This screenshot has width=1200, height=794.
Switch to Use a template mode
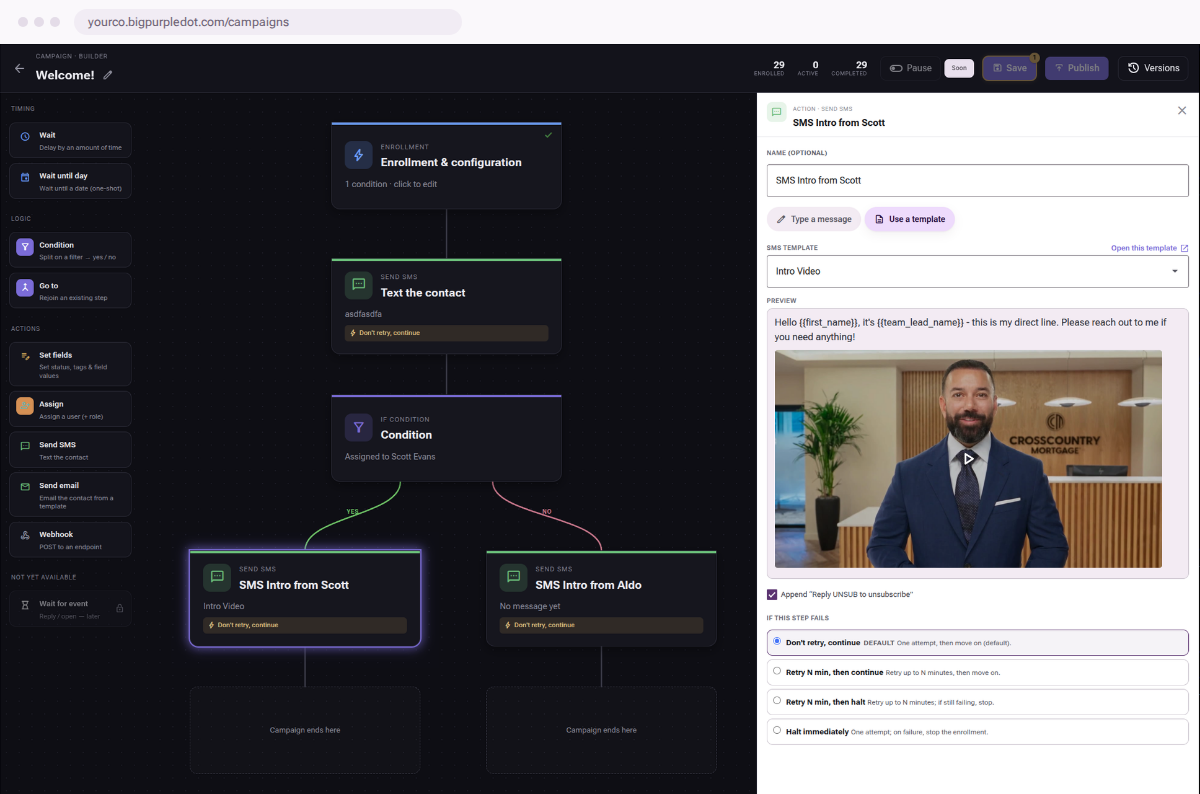pyautogui.click(x=910, y=219)
